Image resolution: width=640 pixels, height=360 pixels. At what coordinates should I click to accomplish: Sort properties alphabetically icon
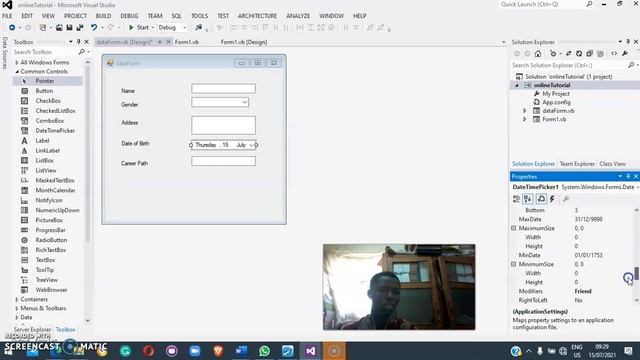(528, 199)
